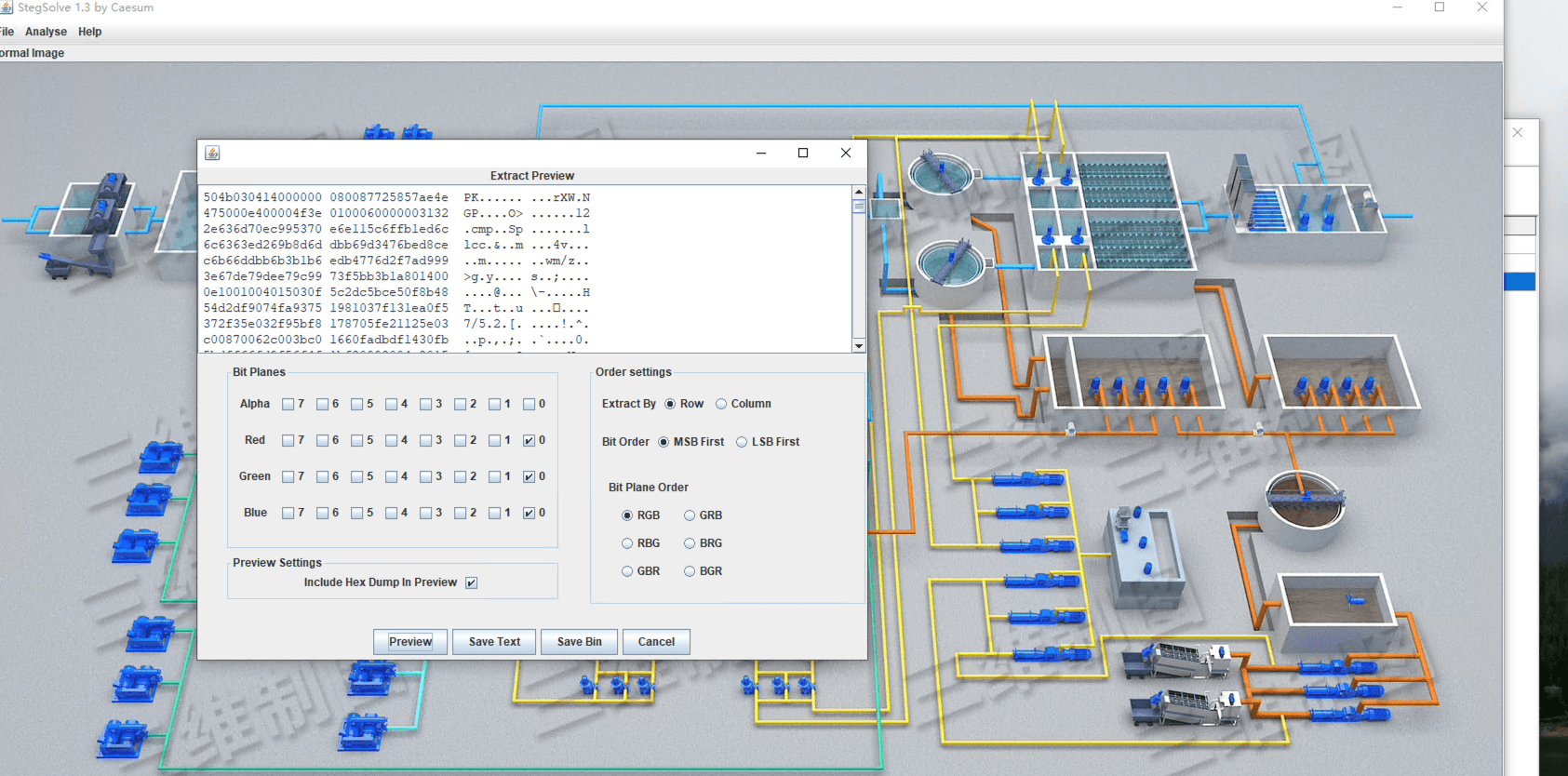
Task: Check Blue bit plane 7
Action: coord(288,513)
